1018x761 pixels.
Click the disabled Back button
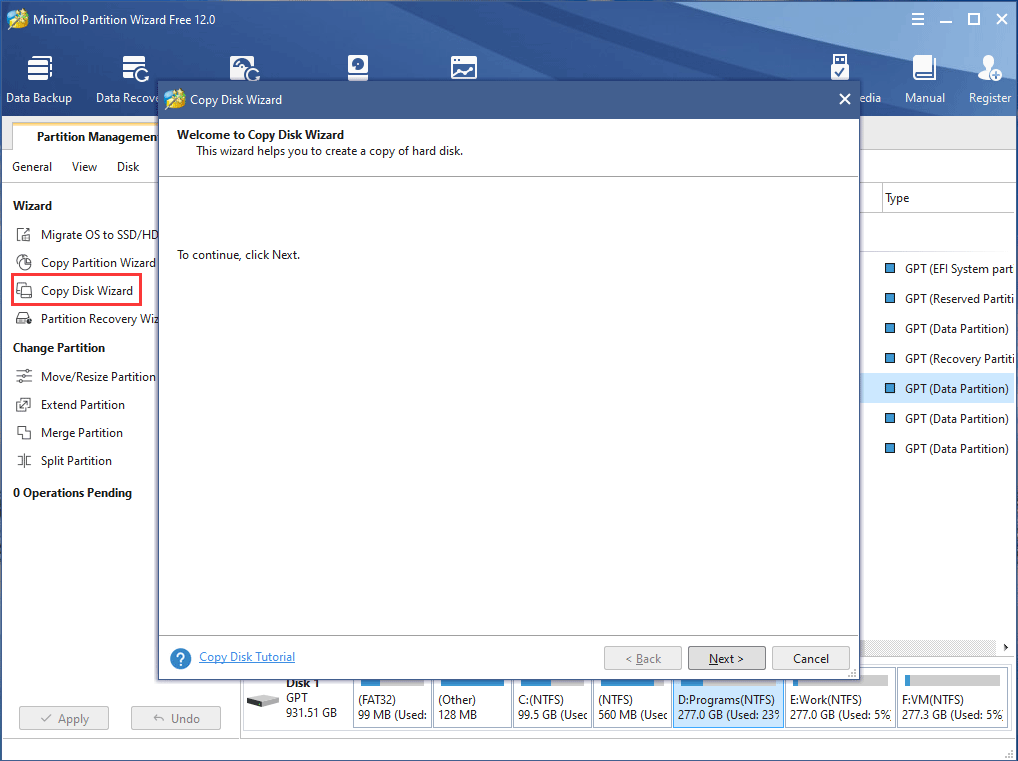[x=643, y=658]
